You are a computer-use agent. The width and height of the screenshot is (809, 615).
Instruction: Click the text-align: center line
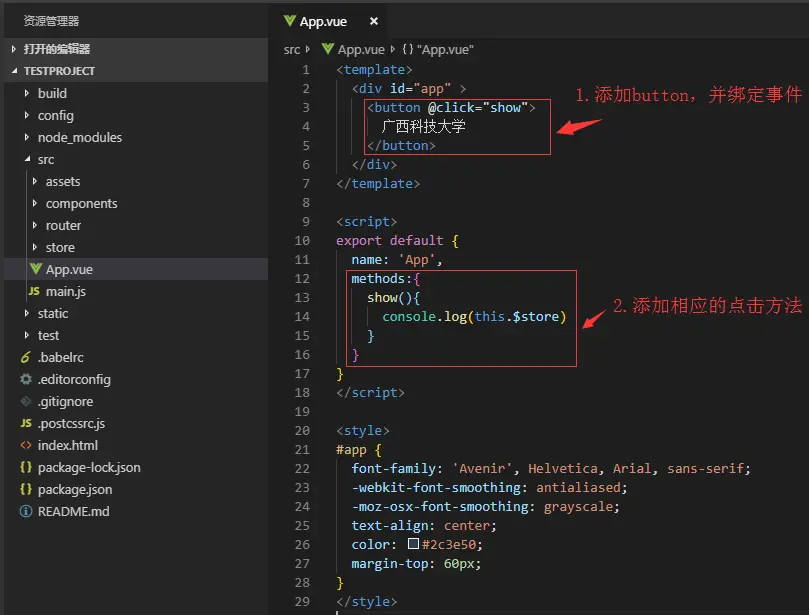click(x=424, y=525)
